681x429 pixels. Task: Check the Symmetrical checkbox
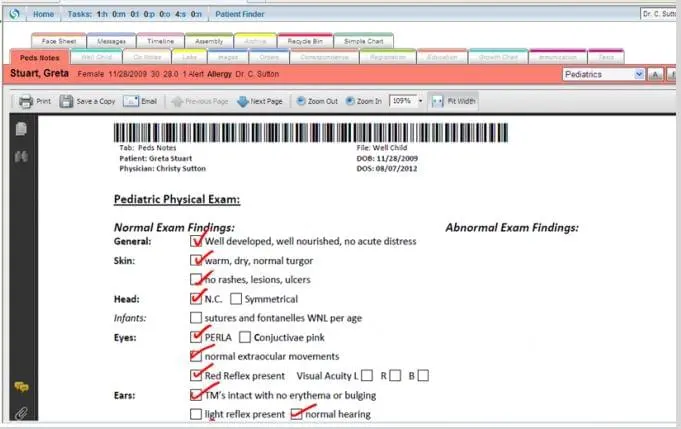click(x=236, y=299)
